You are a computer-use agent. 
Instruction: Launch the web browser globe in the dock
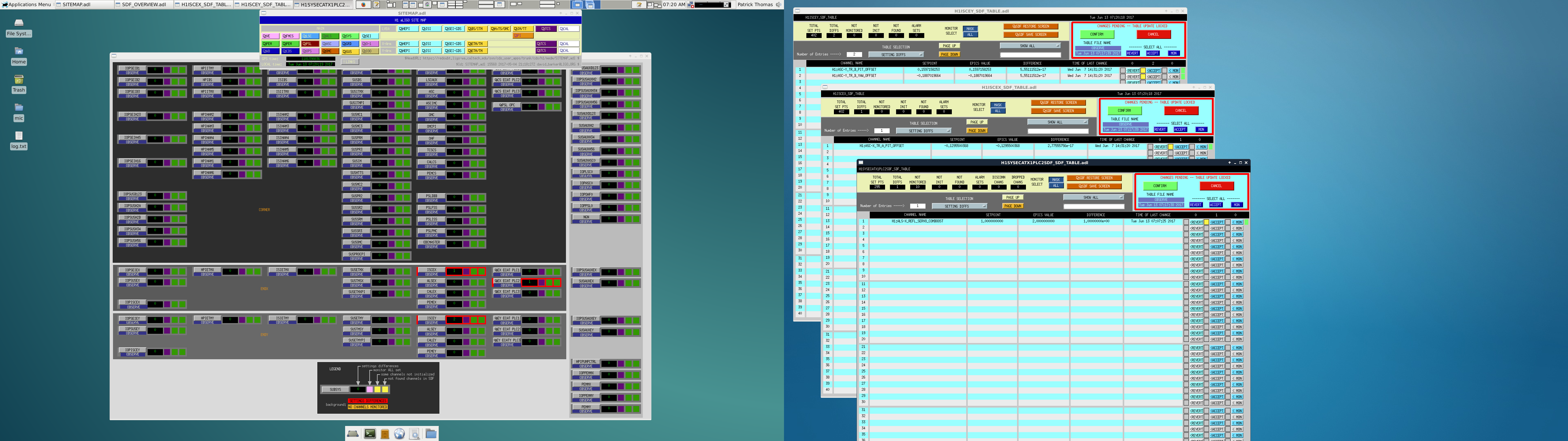pos(399,434)
